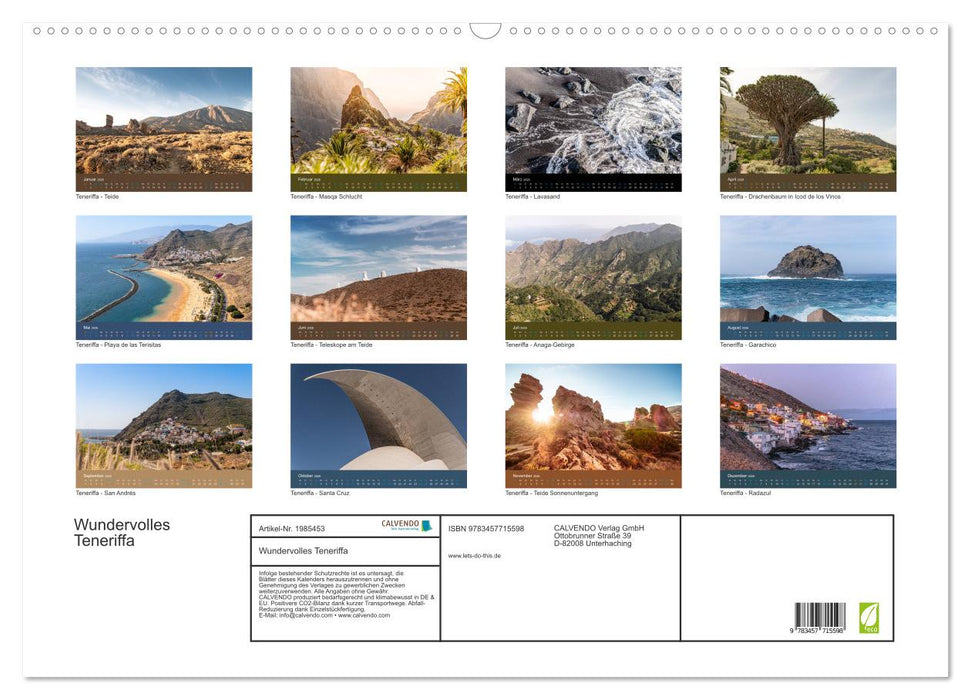
Task: View the Drachenbaum in Icod de los Vinos image
Action: [806, 128]
